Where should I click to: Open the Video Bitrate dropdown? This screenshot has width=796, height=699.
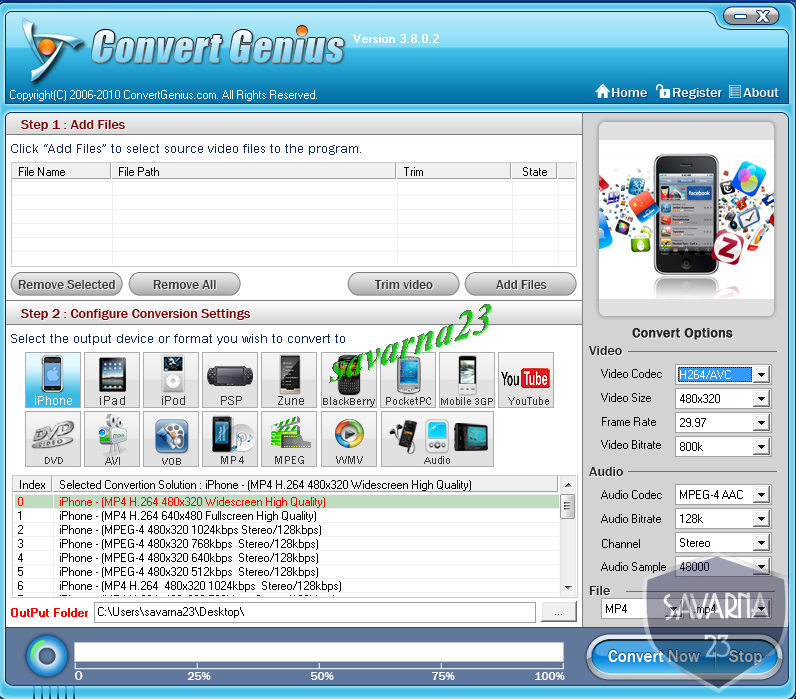coord(761,447)
